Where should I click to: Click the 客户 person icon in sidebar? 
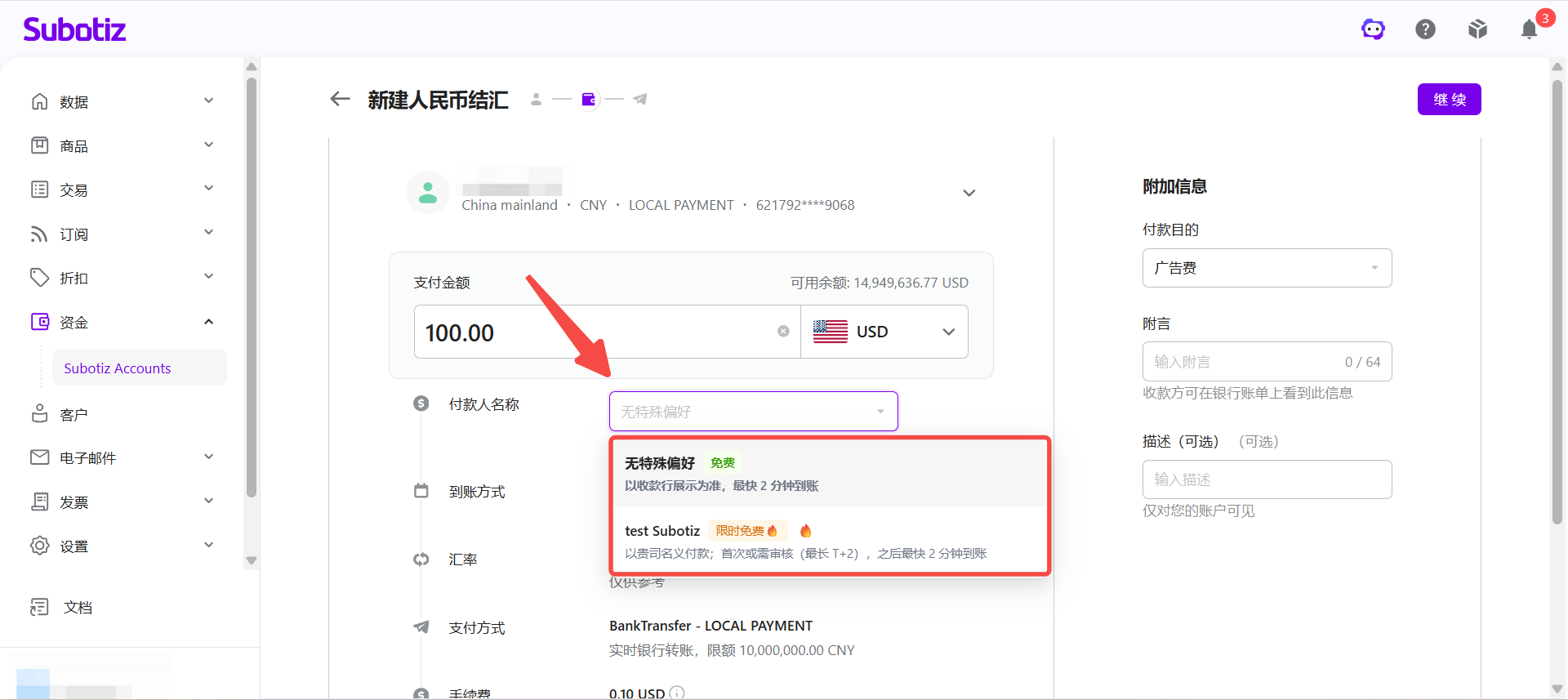(39, 413)
